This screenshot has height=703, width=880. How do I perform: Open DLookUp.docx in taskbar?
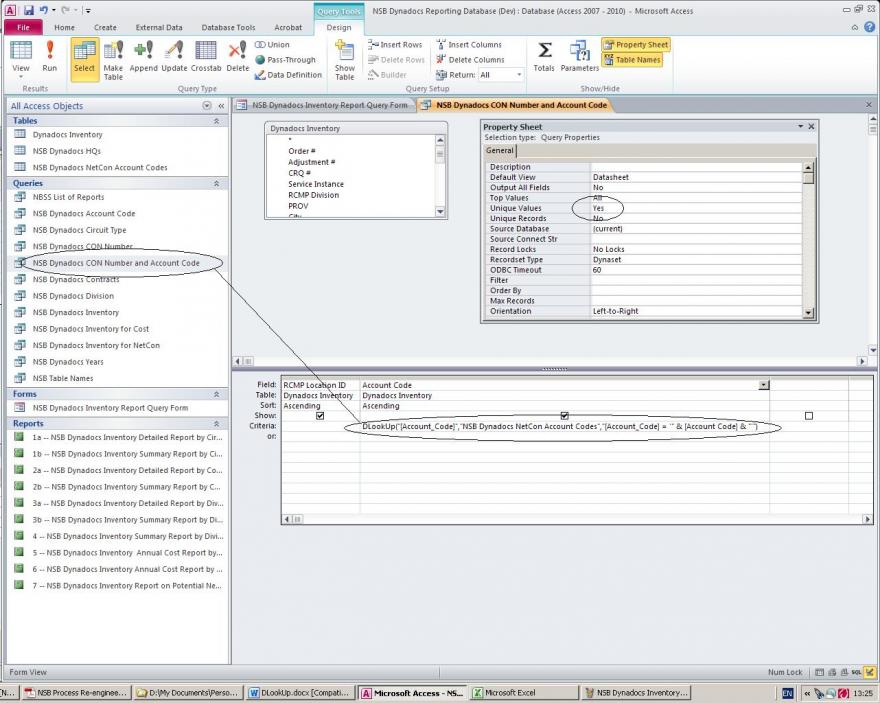point(301,693)
